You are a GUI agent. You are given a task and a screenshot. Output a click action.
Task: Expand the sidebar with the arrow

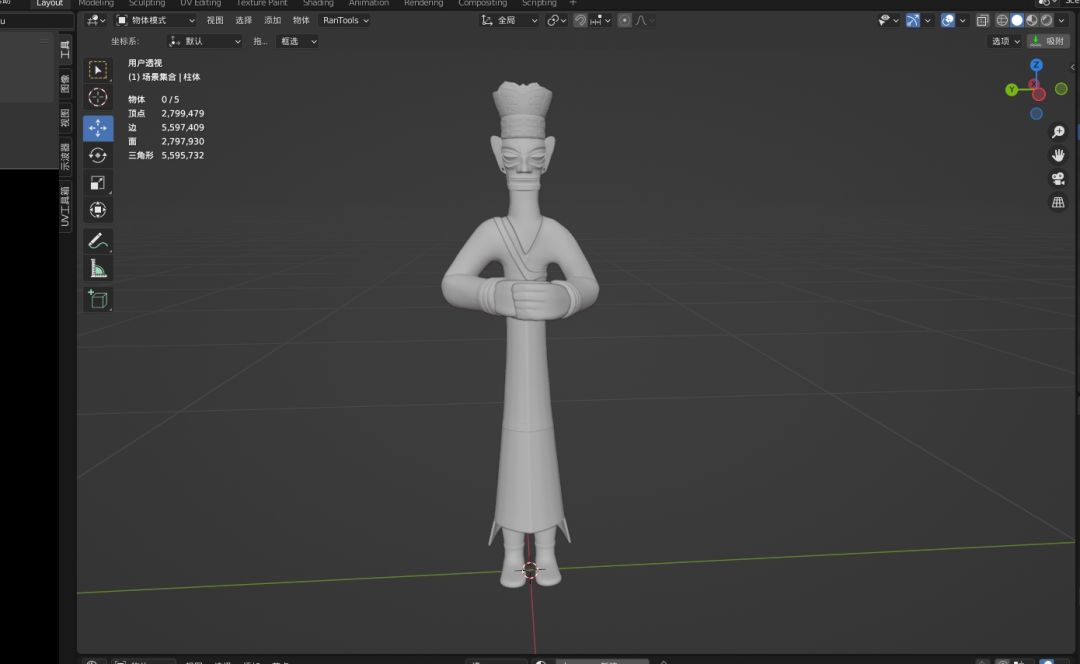pos(1072,67)
